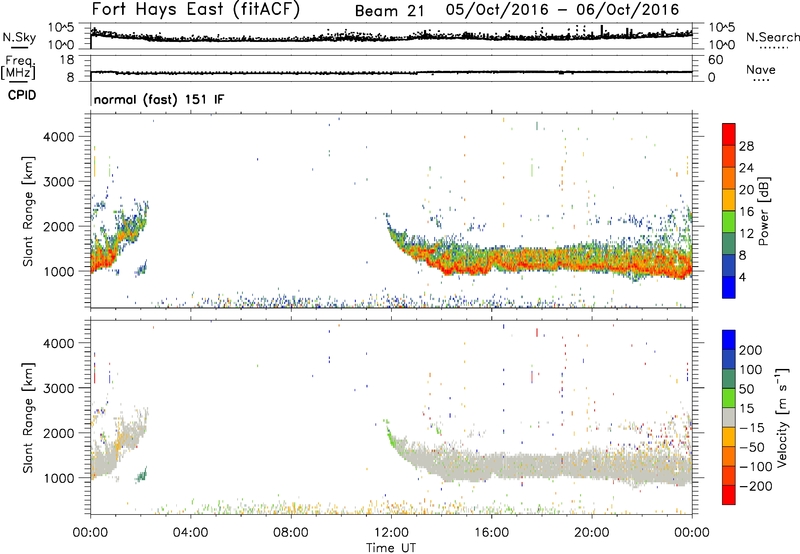This screenshot has width=800, height=554.
Task: Click the '04:00' time axis label
Action: (191, 533)
